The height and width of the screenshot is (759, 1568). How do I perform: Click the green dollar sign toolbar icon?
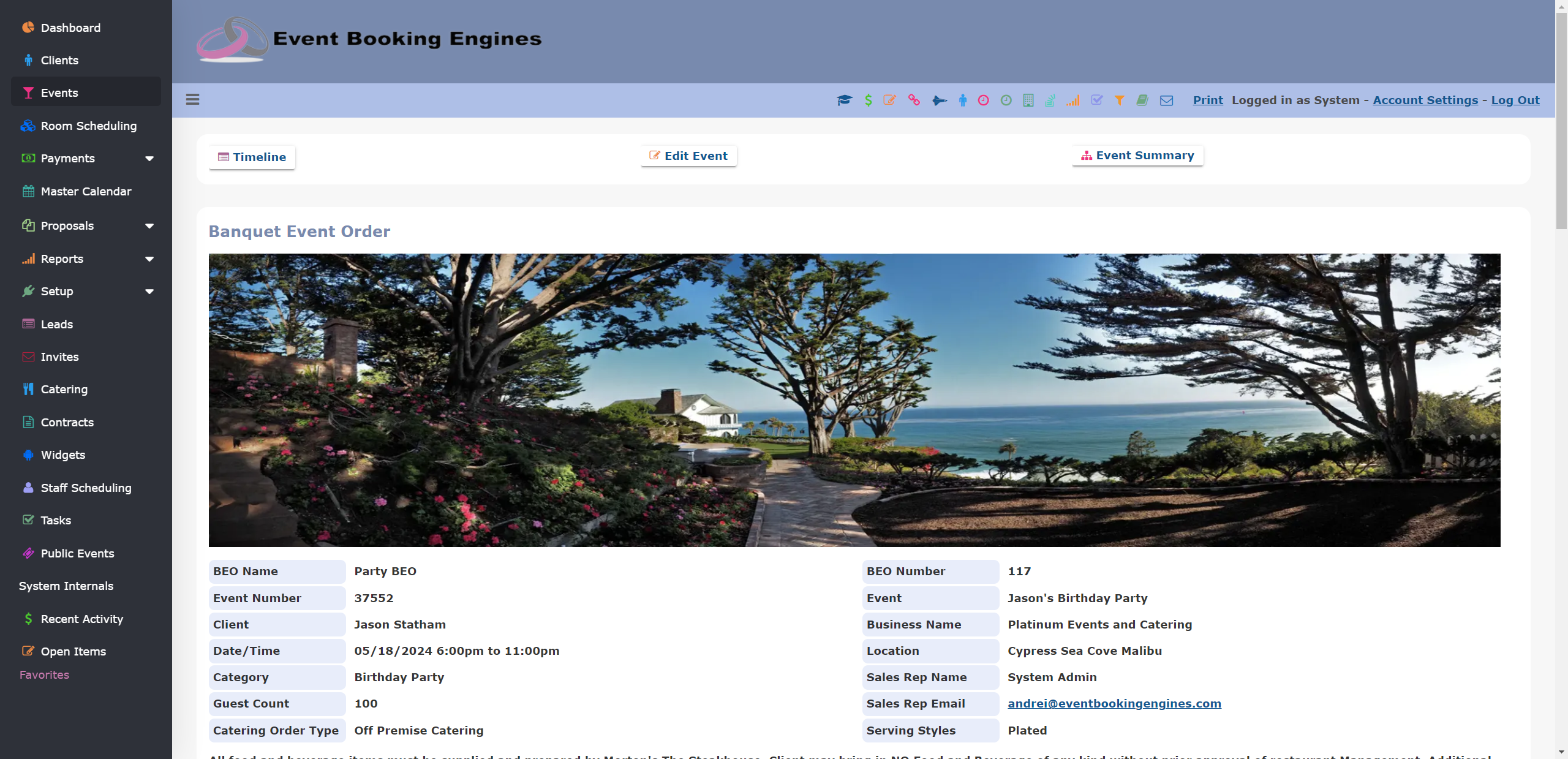click(869, 100)
